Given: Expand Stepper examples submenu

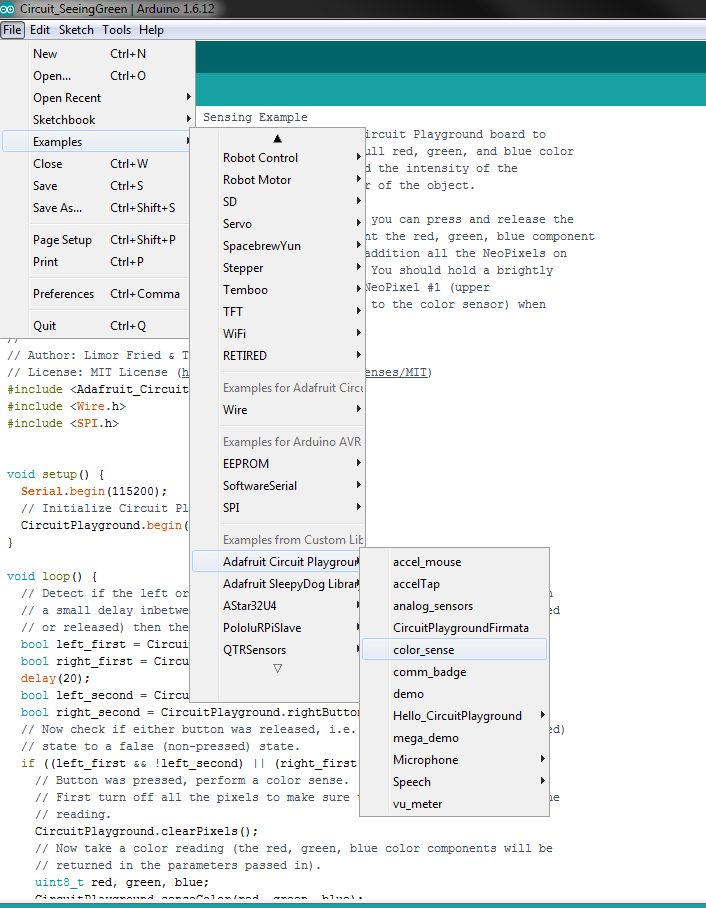Looking at the screenshot, I should coord(277,268).
